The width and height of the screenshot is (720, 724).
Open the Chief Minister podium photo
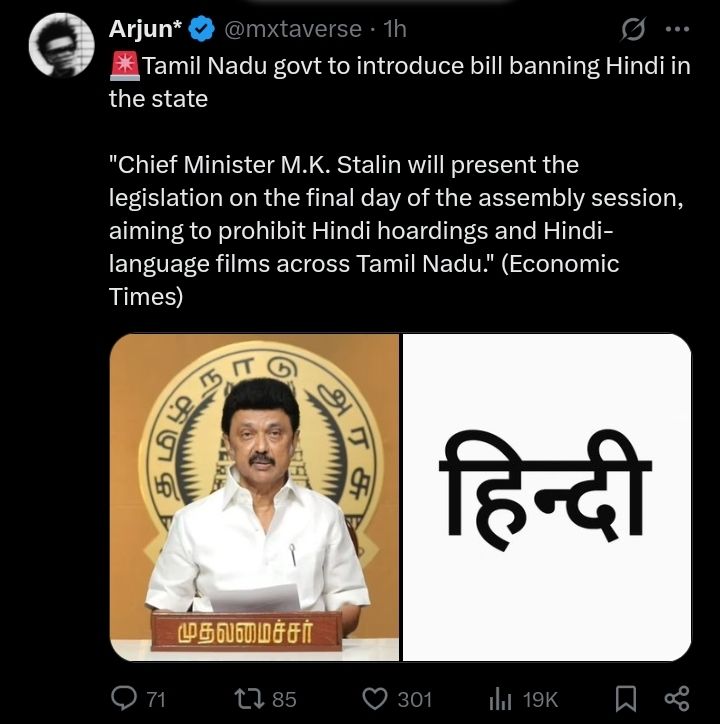point(254,496)
